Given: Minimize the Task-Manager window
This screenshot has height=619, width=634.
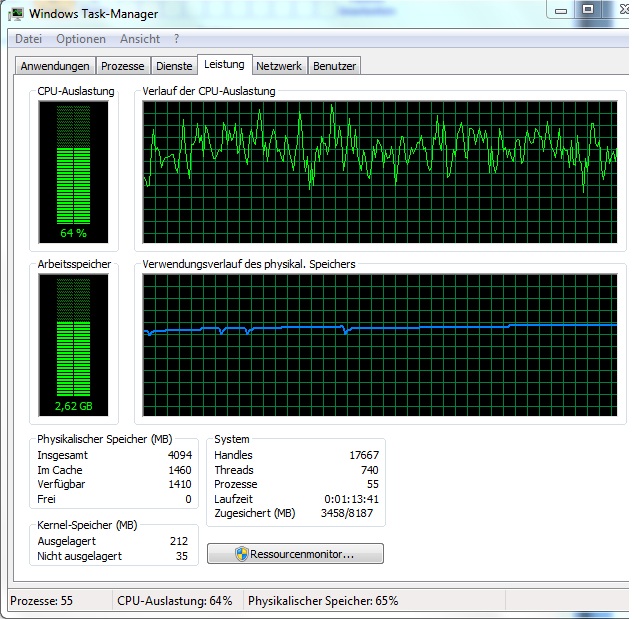Looking at the screenshot, I should pos(561,11).
